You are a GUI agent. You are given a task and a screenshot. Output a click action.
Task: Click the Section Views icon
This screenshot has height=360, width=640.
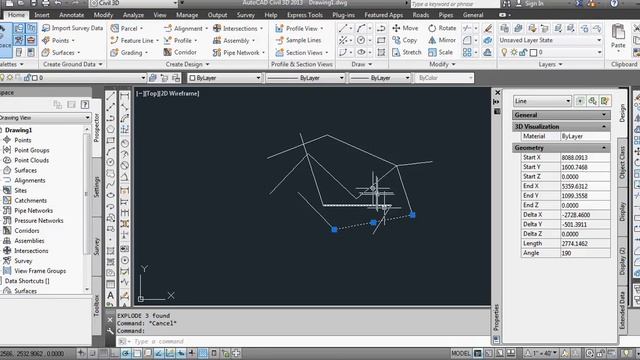[x=279, y=52]
